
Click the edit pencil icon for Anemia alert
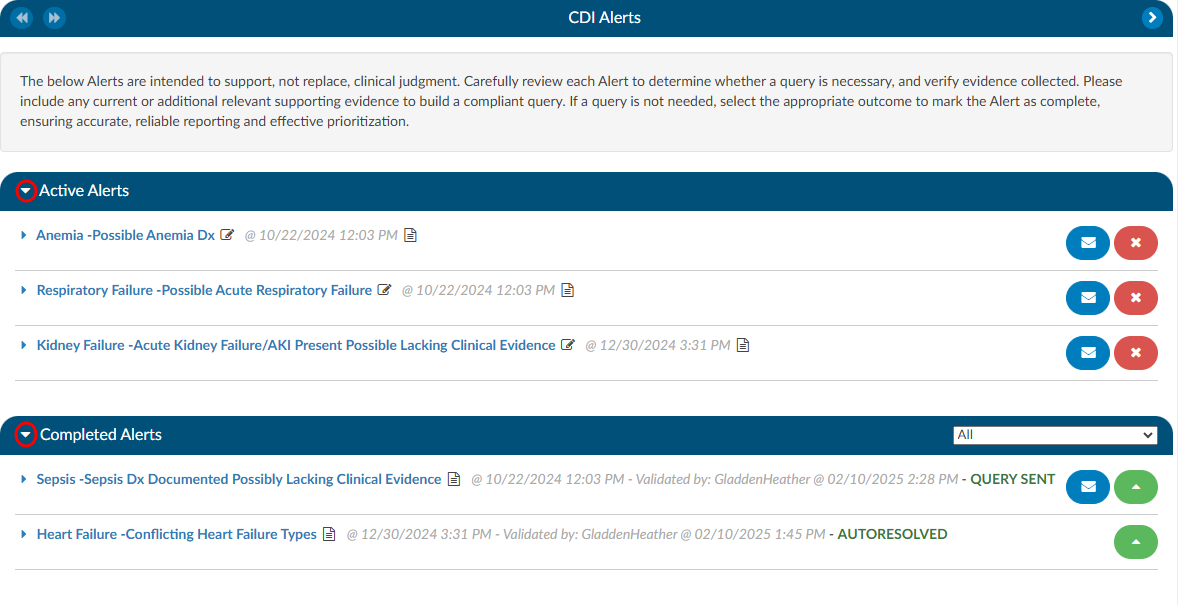pos(228,235)
